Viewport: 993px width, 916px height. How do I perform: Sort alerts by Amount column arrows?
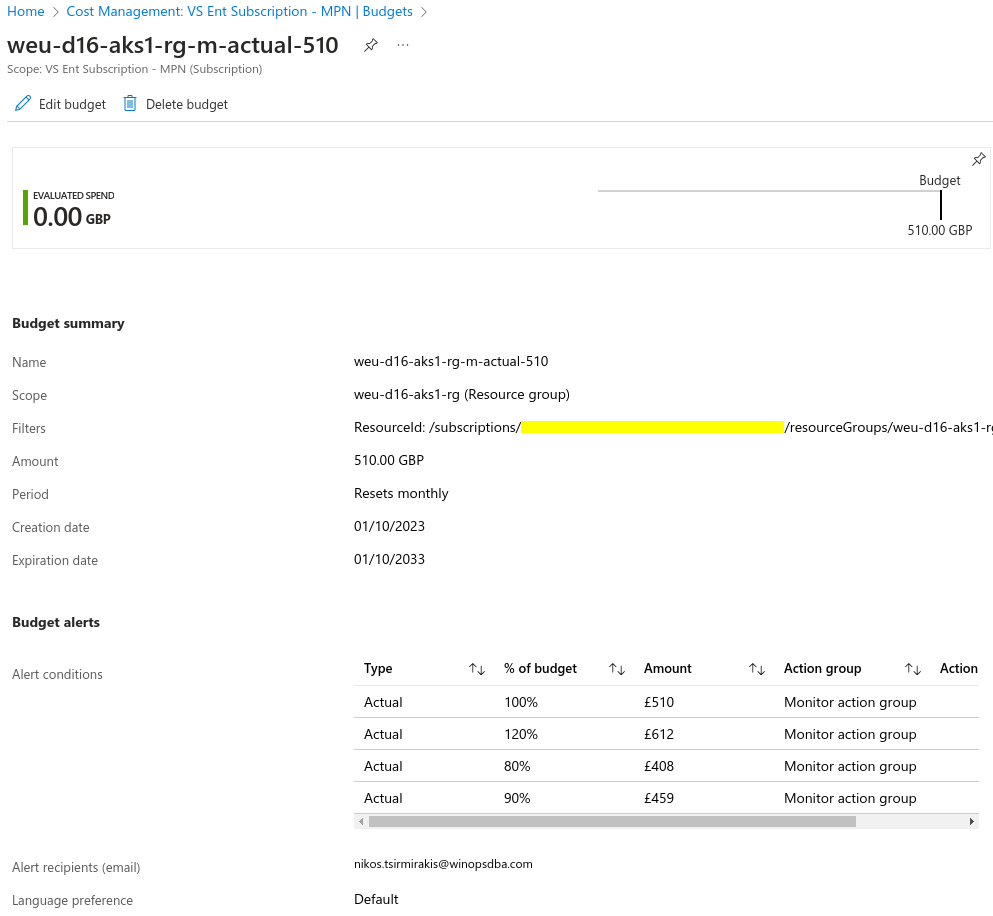click(x=757, y=669)
